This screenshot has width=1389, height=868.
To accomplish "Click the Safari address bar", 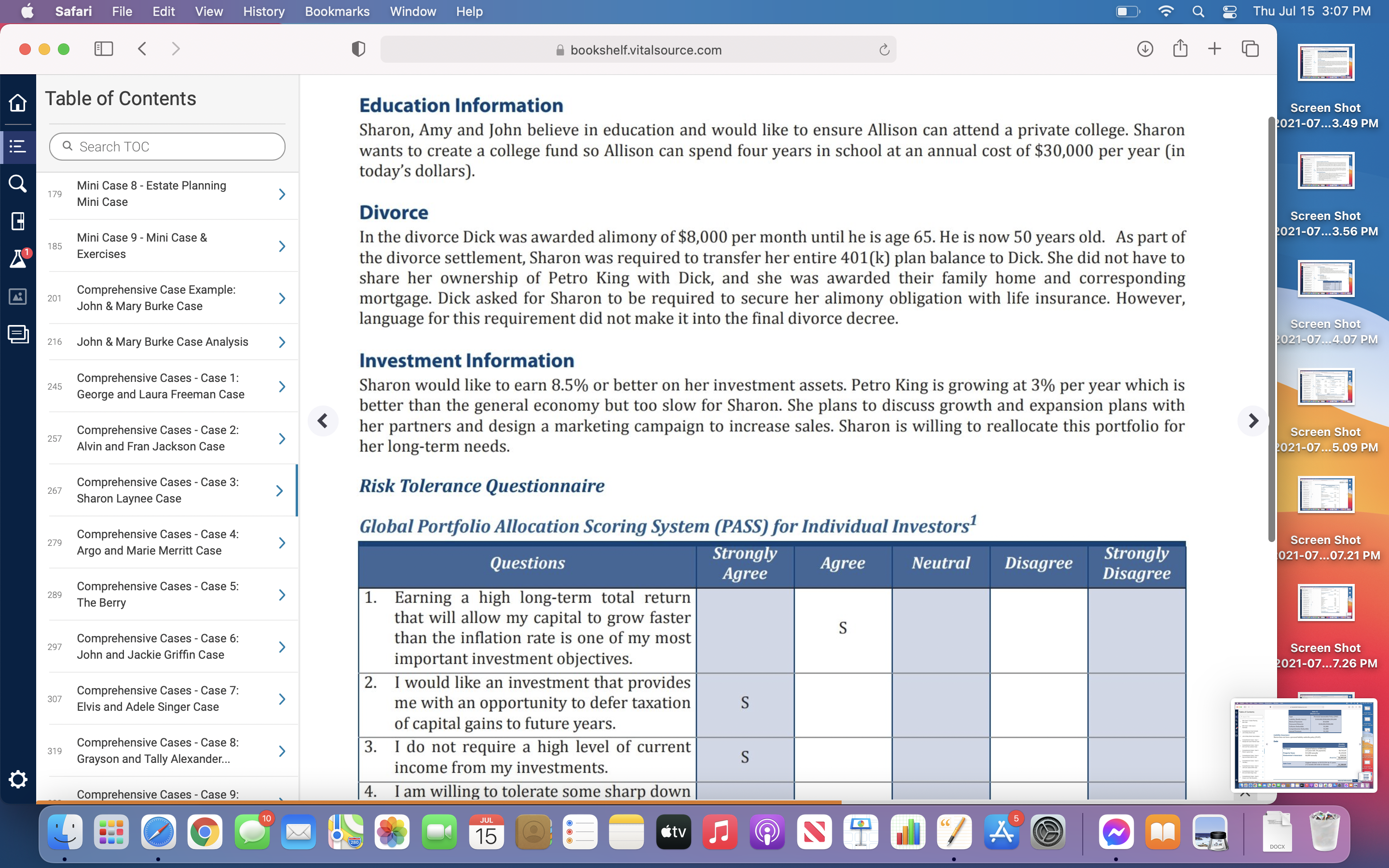I will click(638, 50).
